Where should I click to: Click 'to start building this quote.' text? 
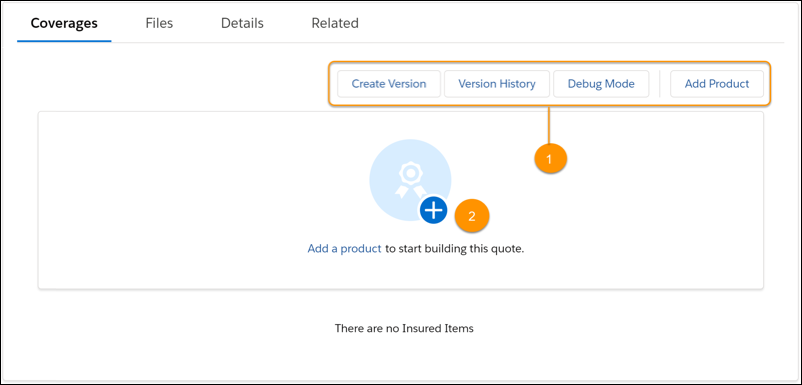(455, 249)
